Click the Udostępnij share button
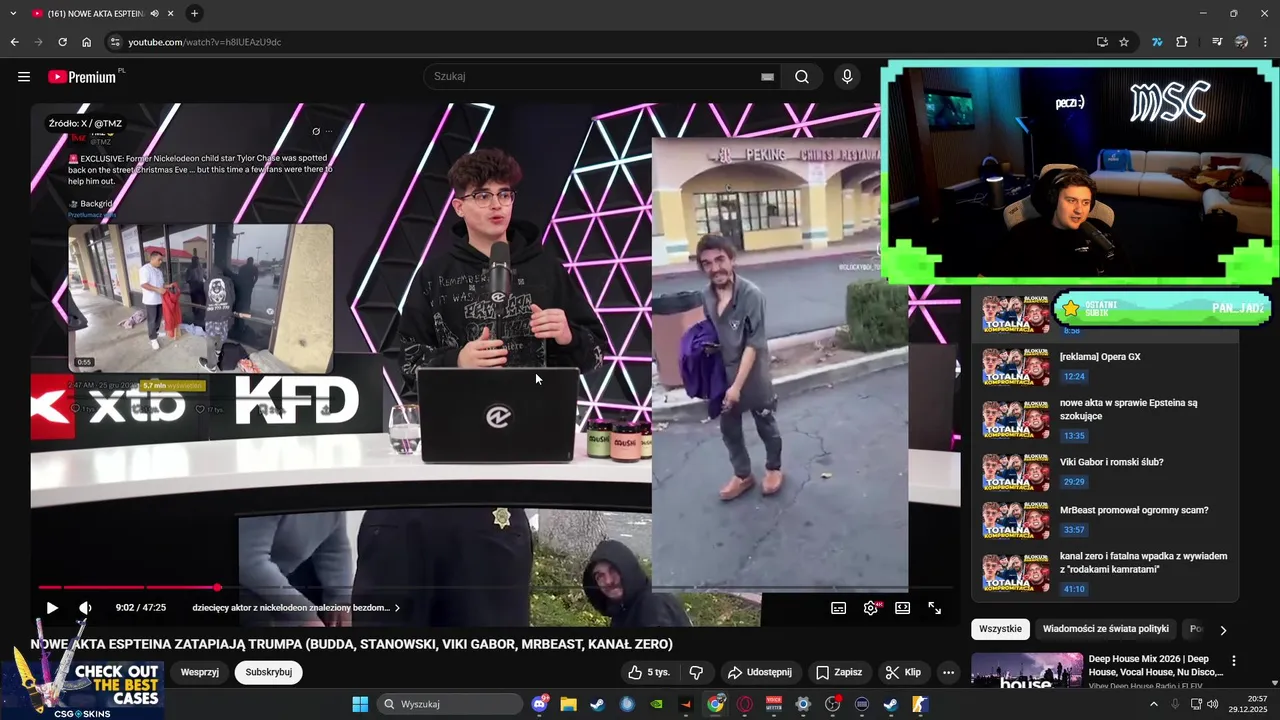 (759, 672)
